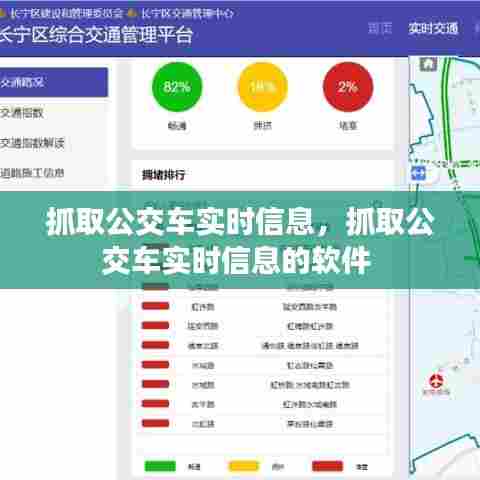Select the 延安西路 road name cell
Image resolution: width=480 pixels, height=480 pixels.
point(203,326)
